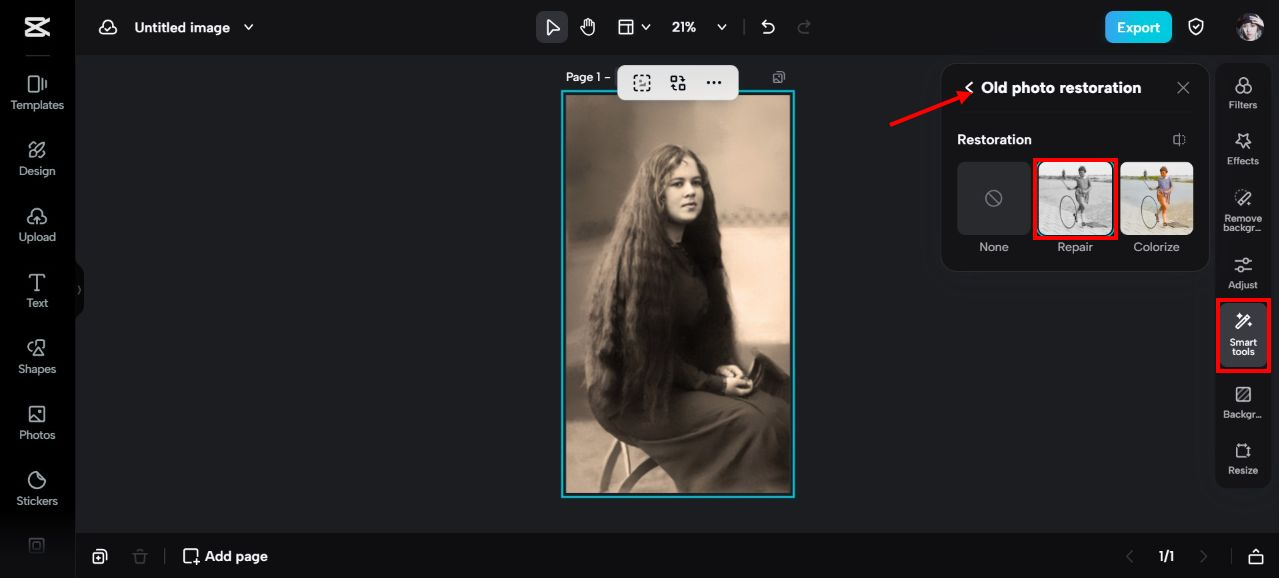The width and height of the screenshot is (1279, 578).
Task: Toggle the before/after compare icon
Action: tap(1179, 140)
